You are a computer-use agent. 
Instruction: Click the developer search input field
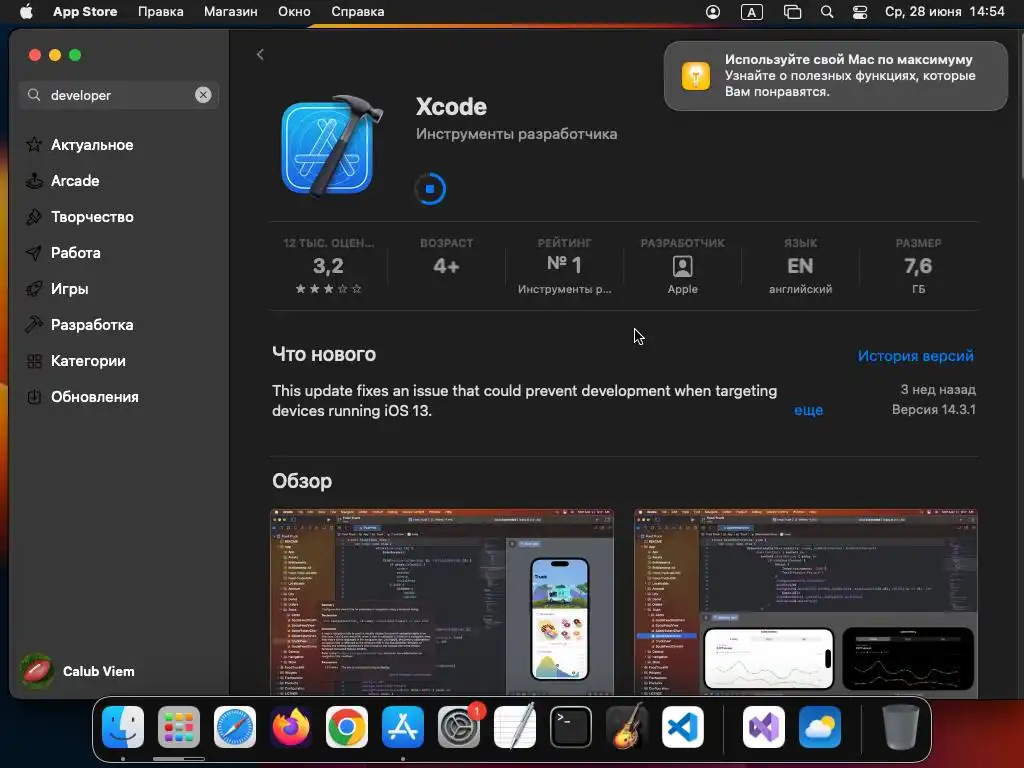click(119, 95)
